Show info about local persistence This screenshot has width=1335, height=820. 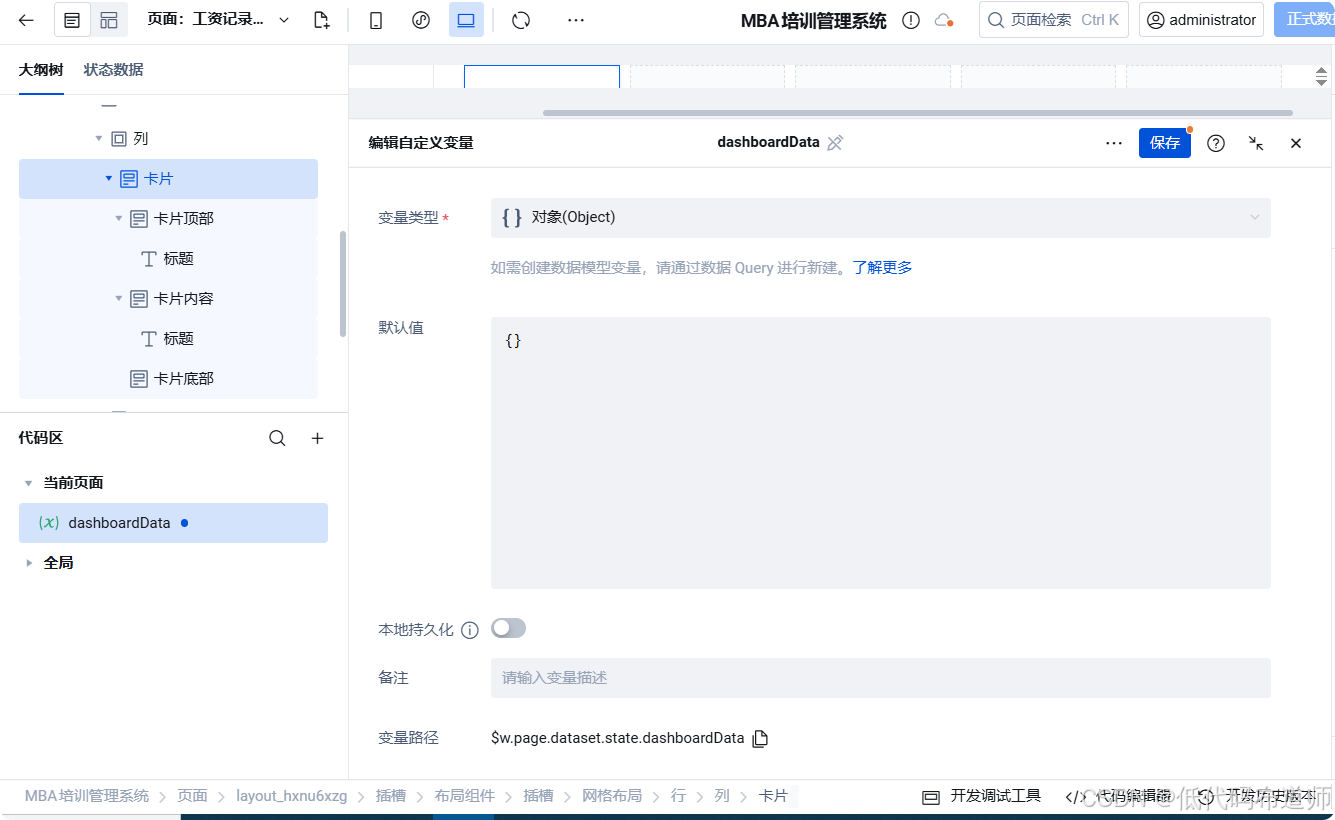tap(470, 630)
